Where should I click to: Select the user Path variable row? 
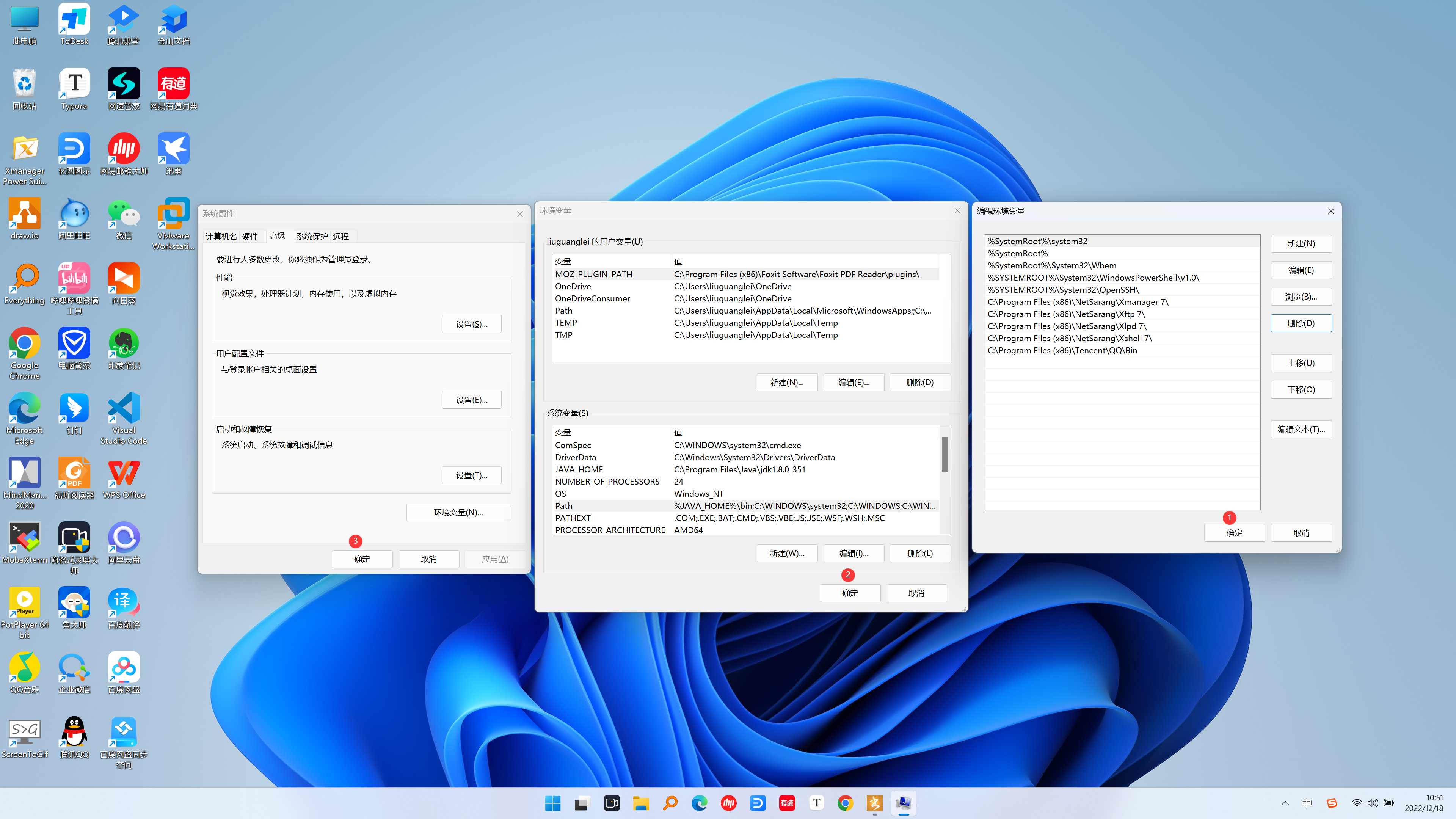[745, 310]
